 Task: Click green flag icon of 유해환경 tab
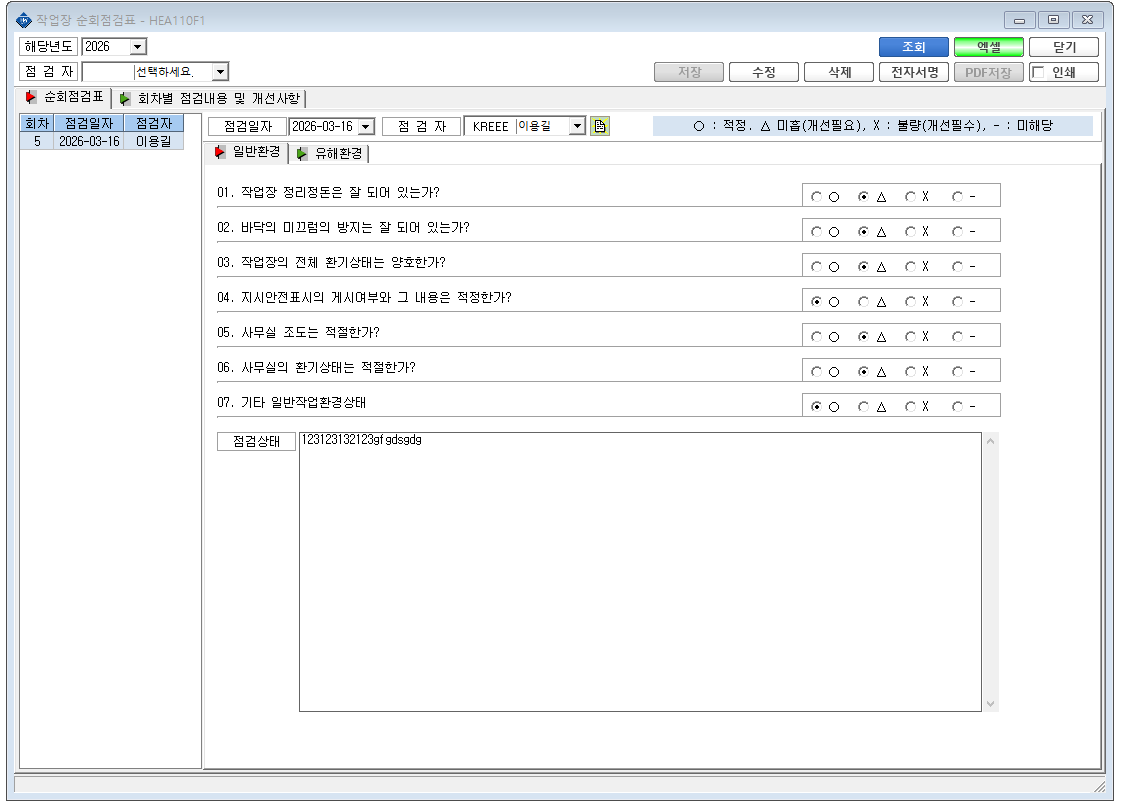click(302, 153)
